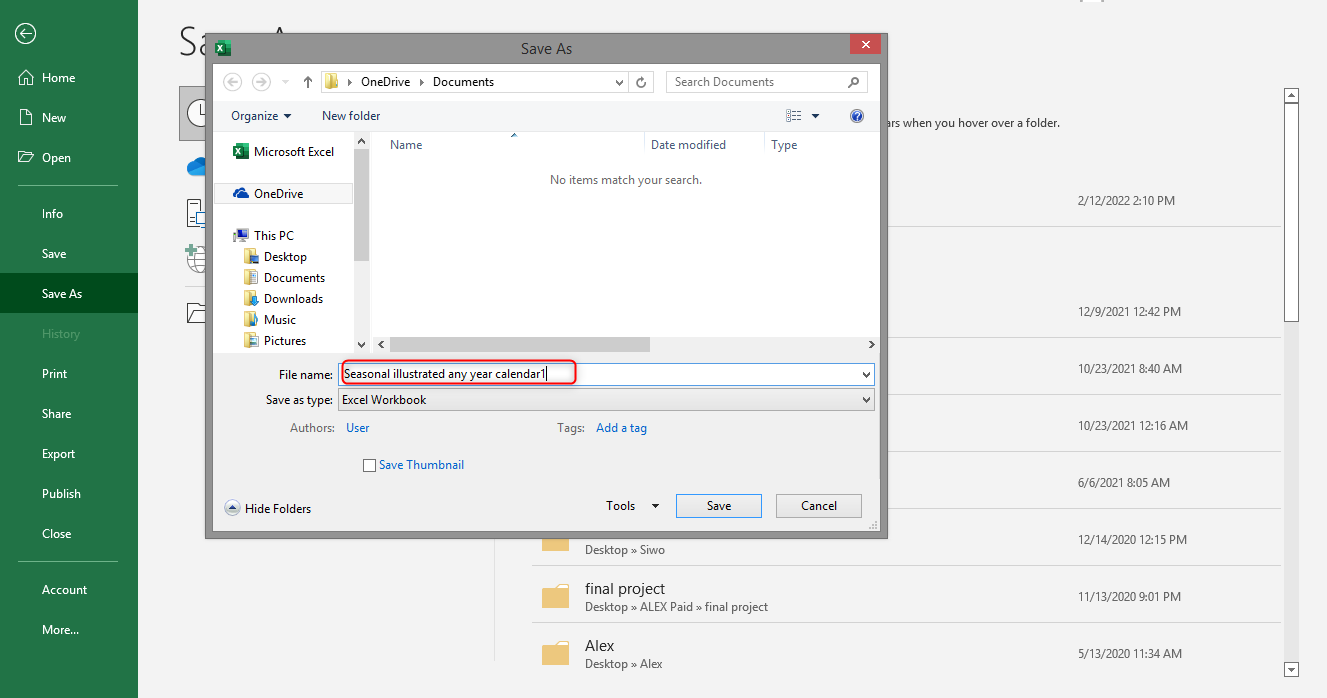Click the change view icon

(x=794, y=116)
